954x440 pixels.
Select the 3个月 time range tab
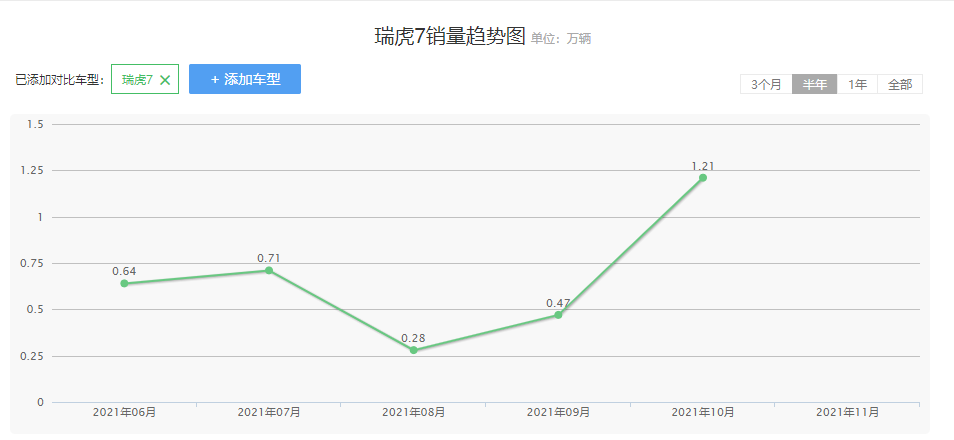766,84
